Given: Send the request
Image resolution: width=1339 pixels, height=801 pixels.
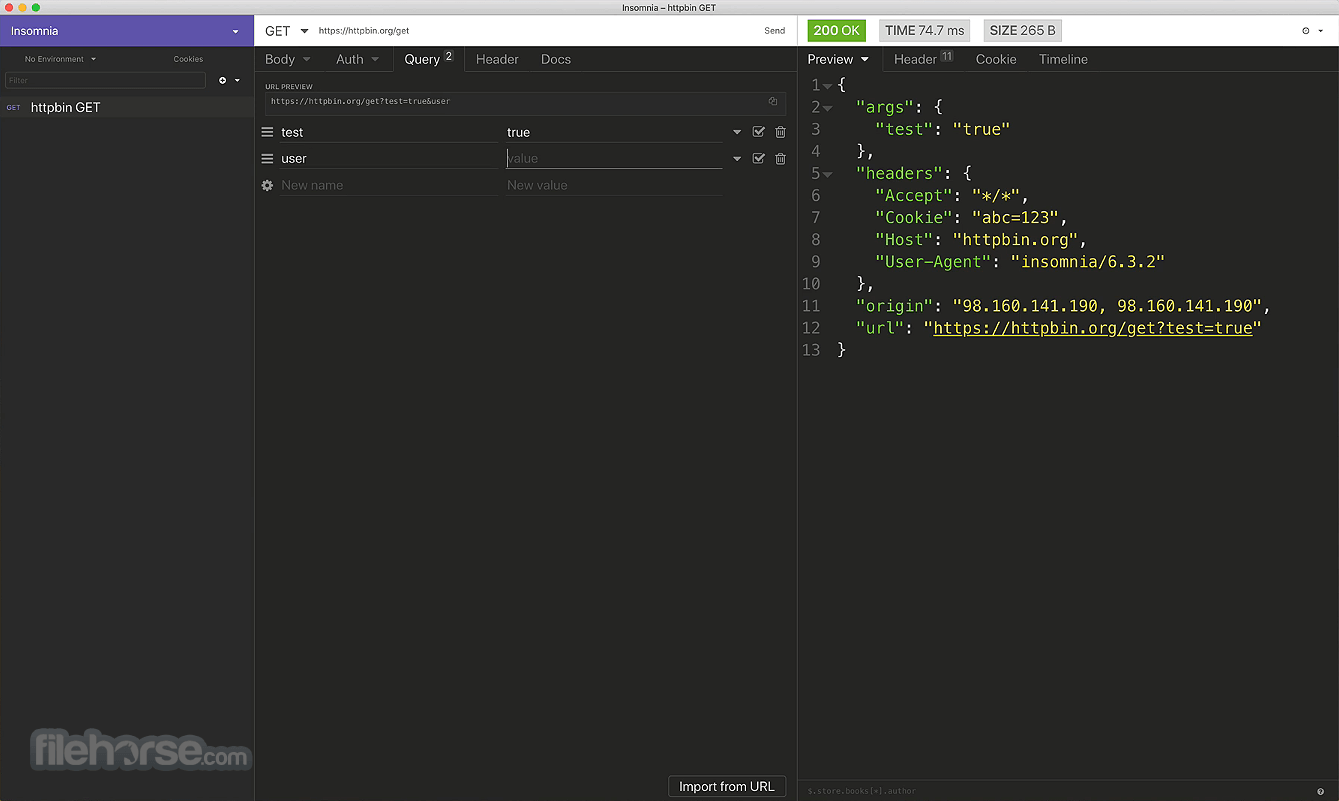Looking at the screenshot, I should (775, 31).
